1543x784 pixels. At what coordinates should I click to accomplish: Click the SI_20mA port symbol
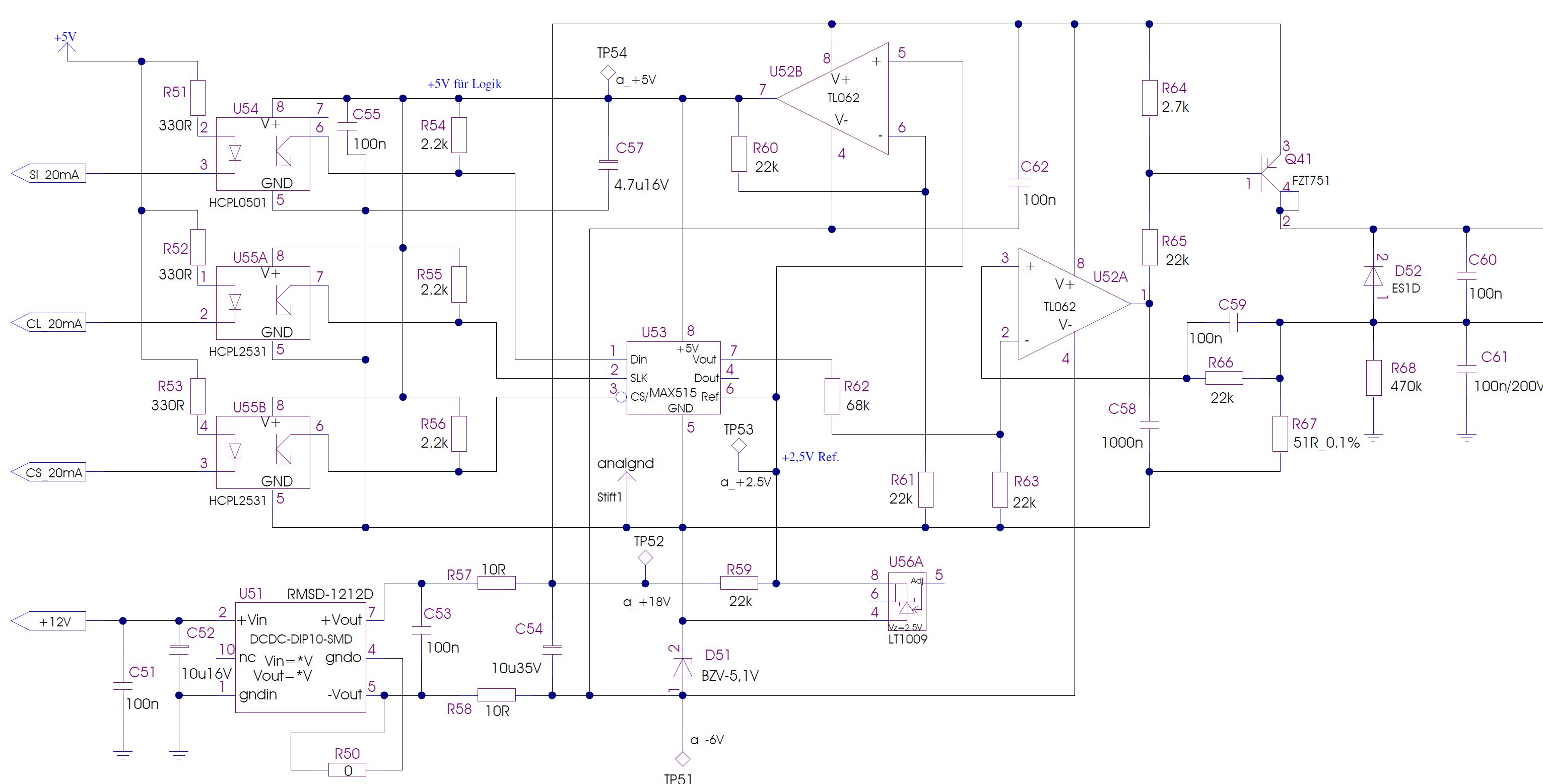click(48, 174)
